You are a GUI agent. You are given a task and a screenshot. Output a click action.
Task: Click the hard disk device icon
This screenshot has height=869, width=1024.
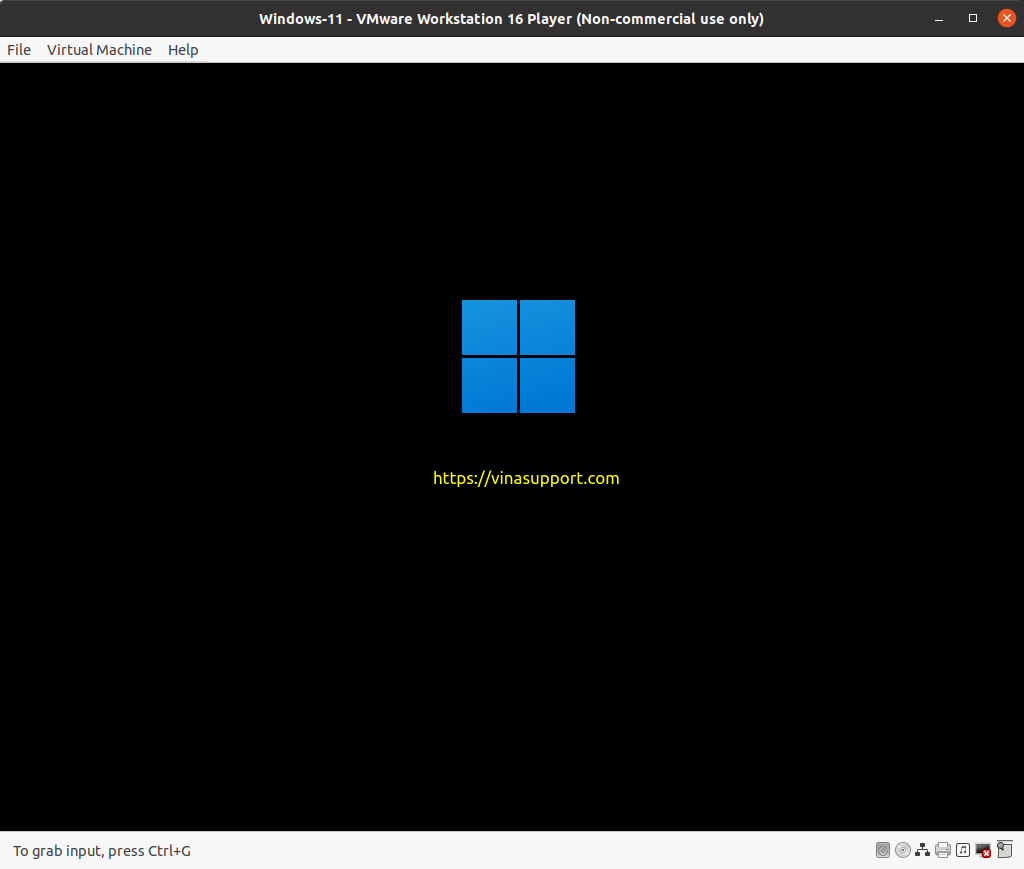point(883,850)
